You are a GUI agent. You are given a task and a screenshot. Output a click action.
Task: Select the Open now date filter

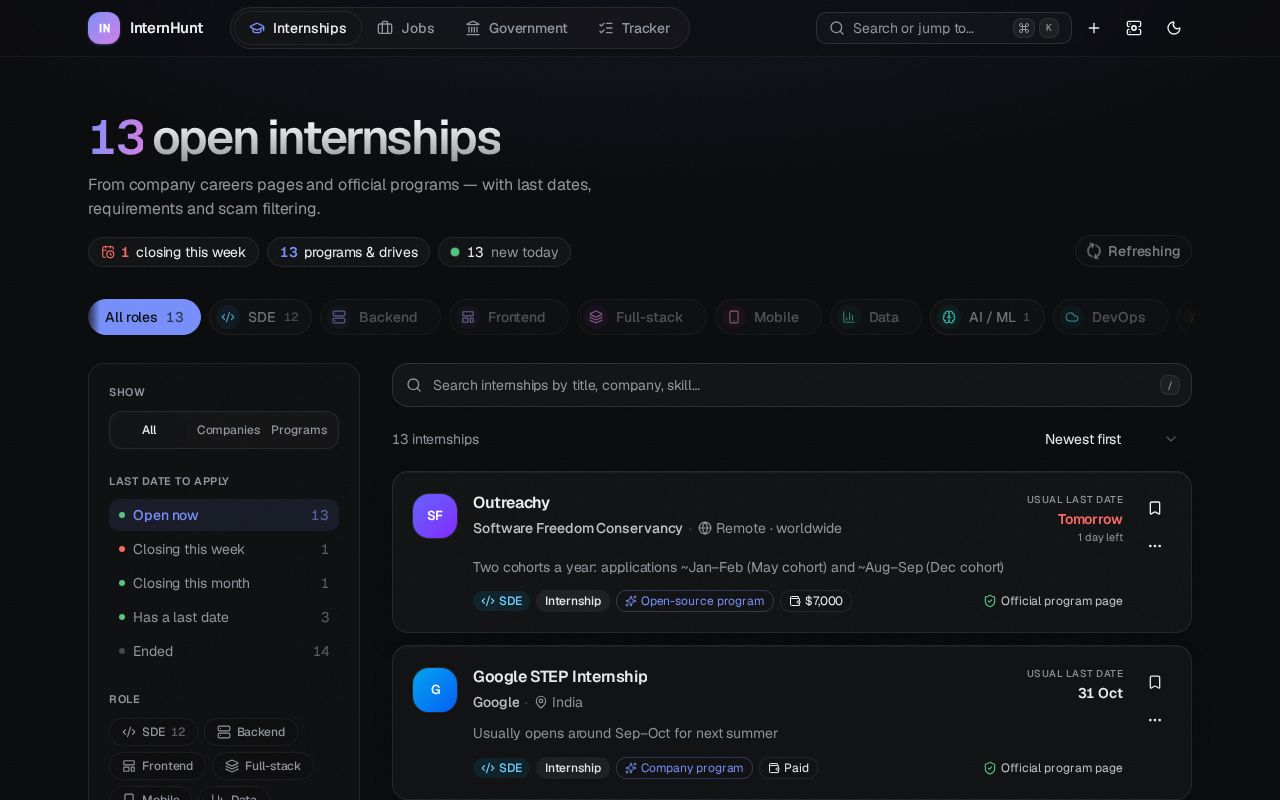(224, 515)
